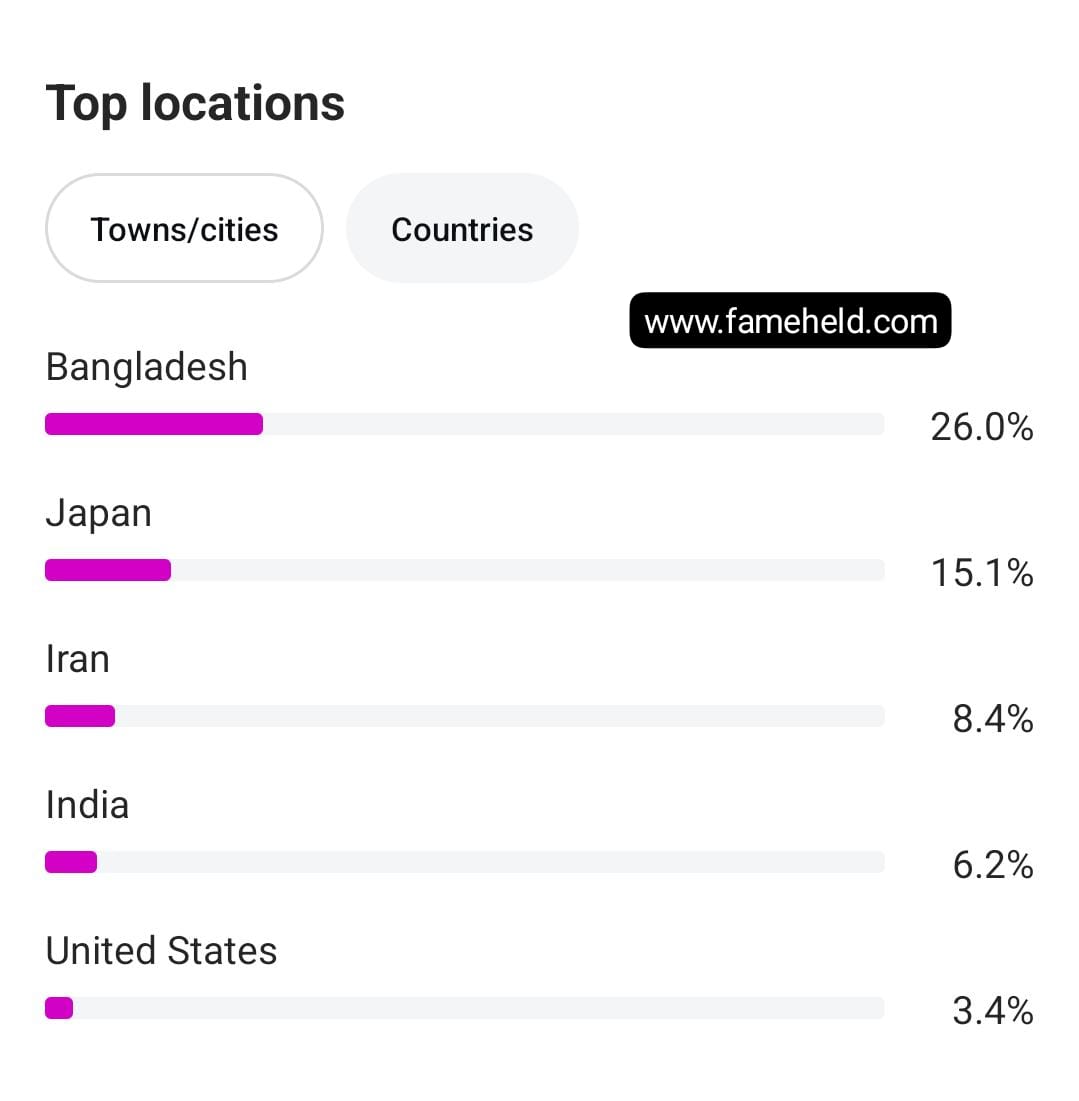Click the magenta fill of India bar

[71, 862]
